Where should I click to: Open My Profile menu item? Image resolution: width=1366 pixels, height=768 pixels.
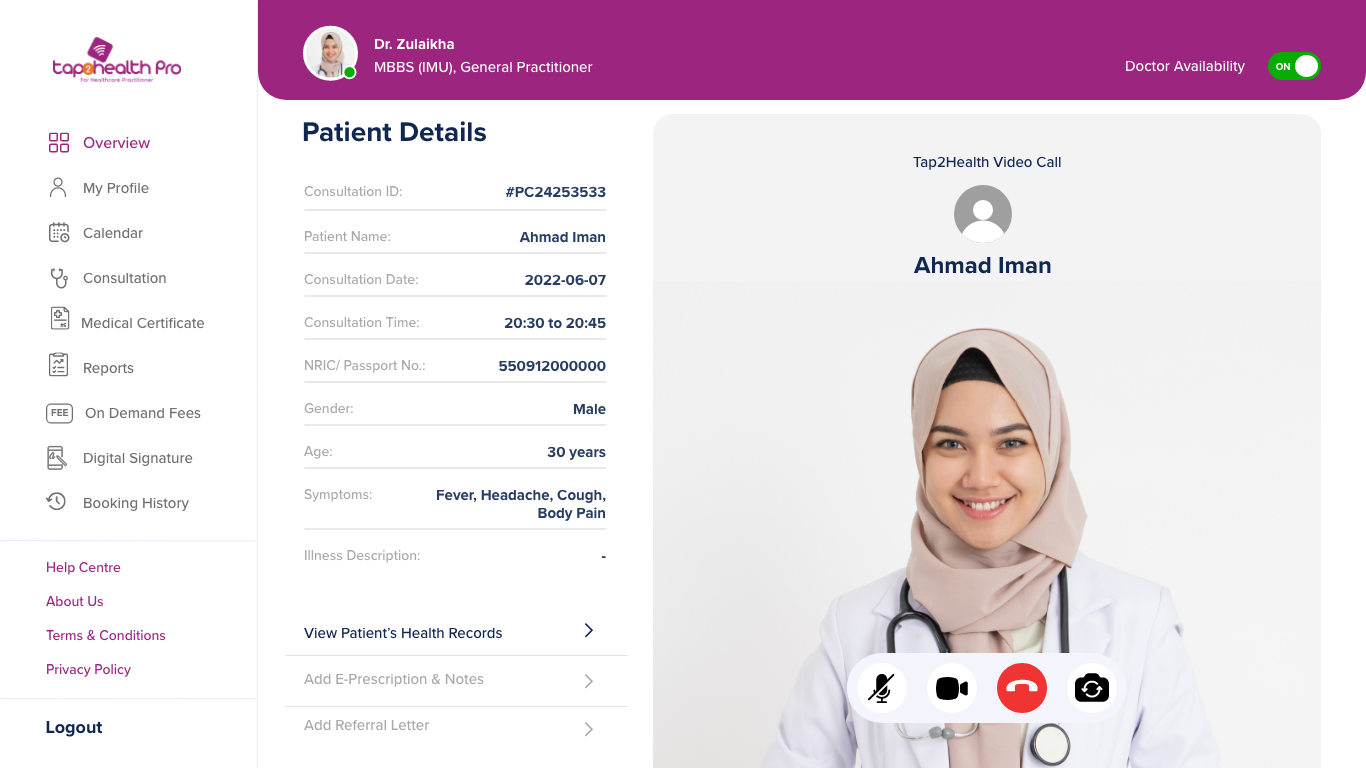click(116, 188)
